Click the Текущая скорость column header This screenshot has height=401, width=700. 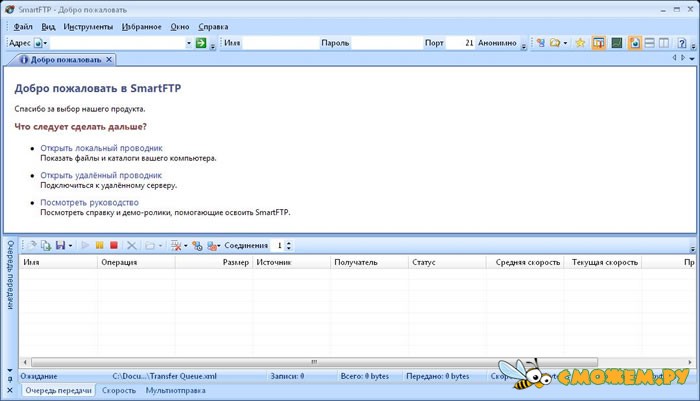[x=603, y=262]
